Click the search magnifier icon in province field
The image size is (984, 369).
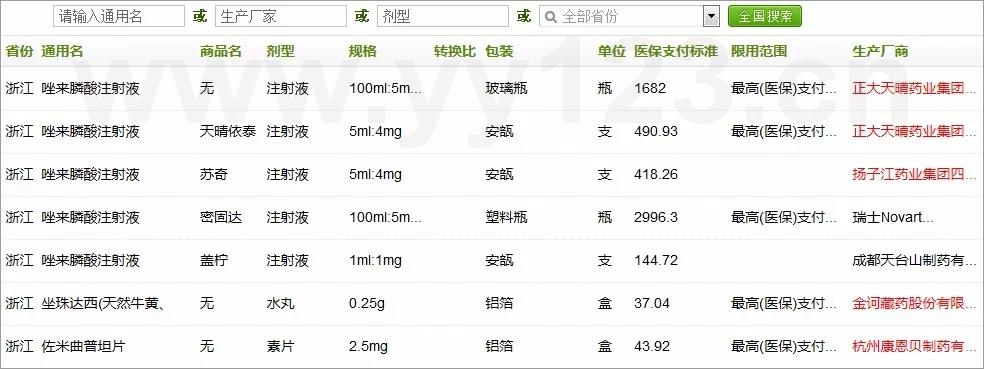click(551, 16)
